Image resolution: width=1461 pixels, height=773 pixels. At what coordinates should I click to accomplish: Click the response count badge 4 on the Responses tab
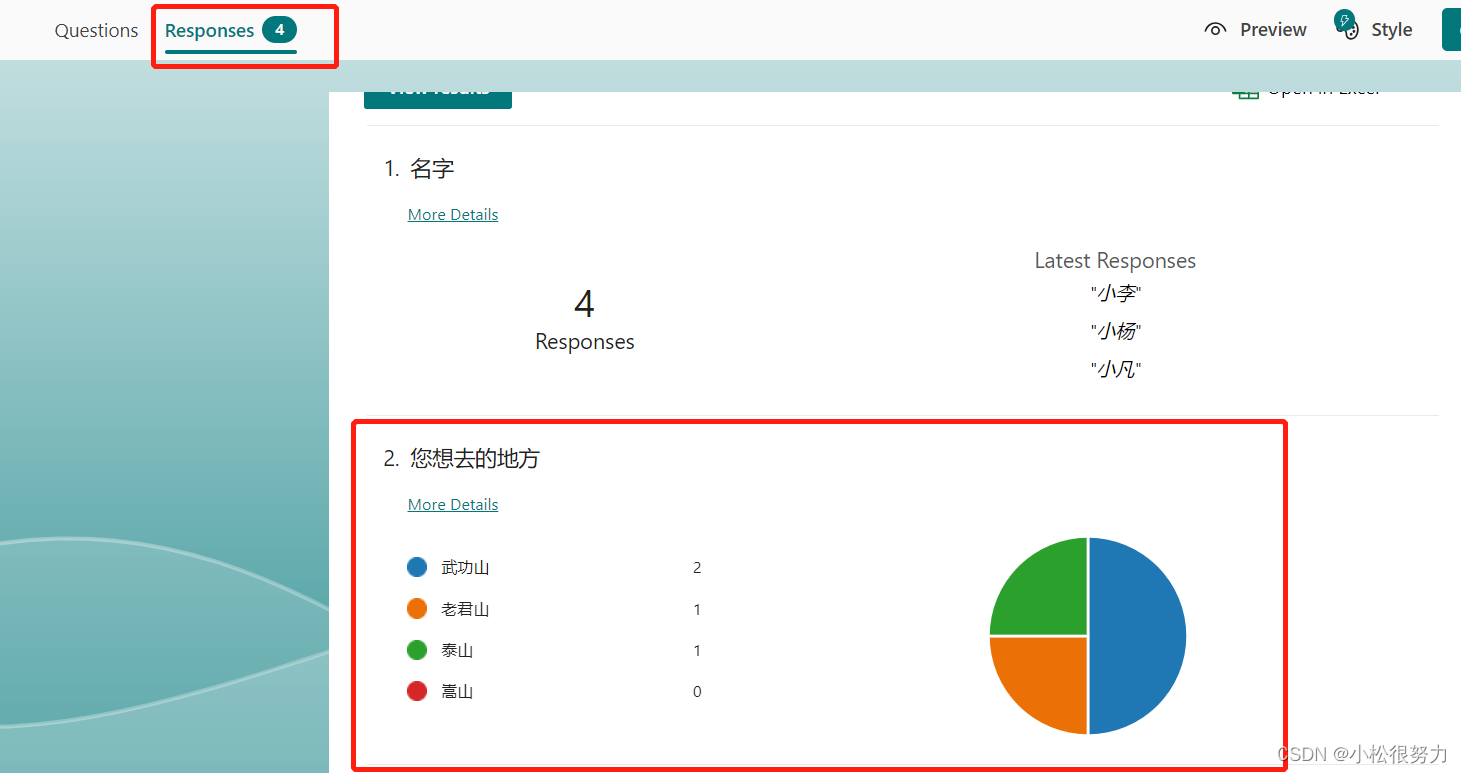[280, 30]
